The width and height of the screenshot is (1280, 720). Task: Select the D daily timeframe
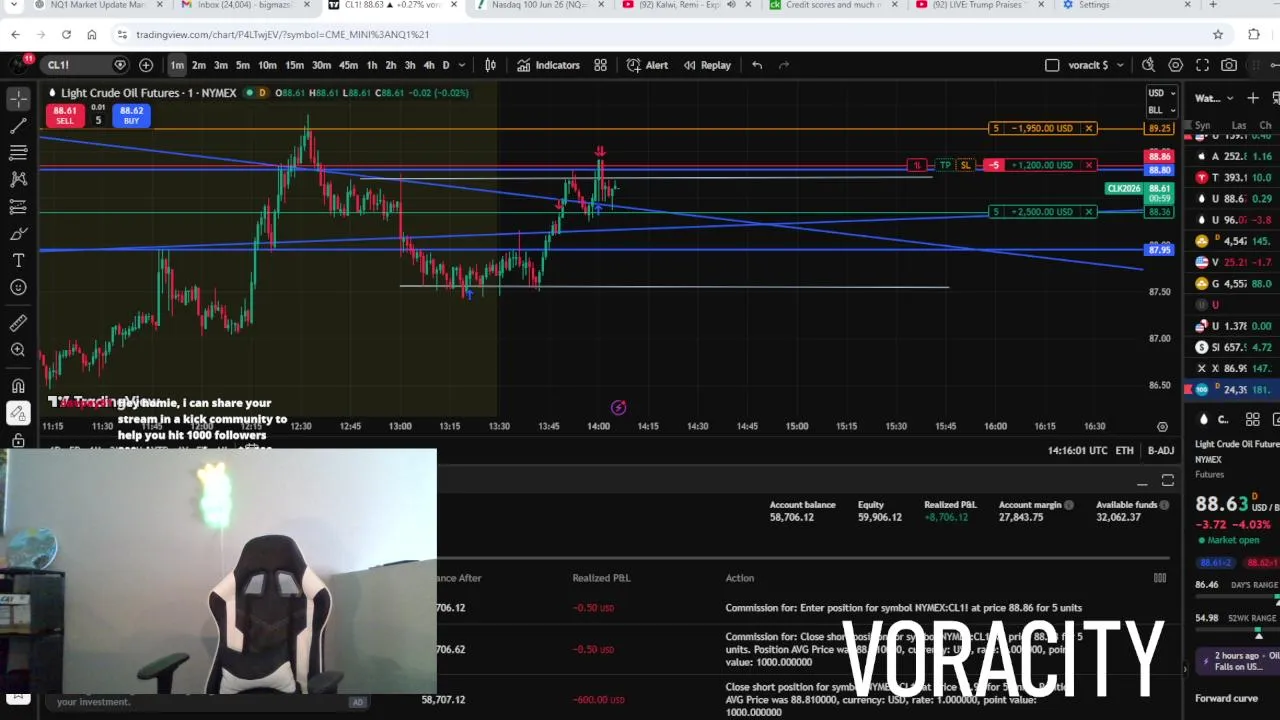pyautogui.click(x=446, y=65)
